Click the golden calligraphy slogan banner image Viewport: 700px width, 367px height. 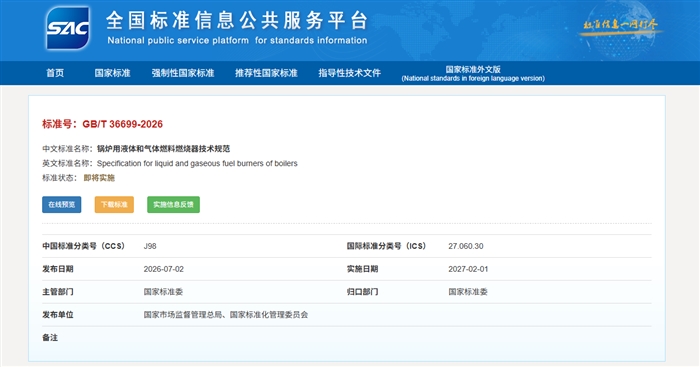tap(620, 25)
